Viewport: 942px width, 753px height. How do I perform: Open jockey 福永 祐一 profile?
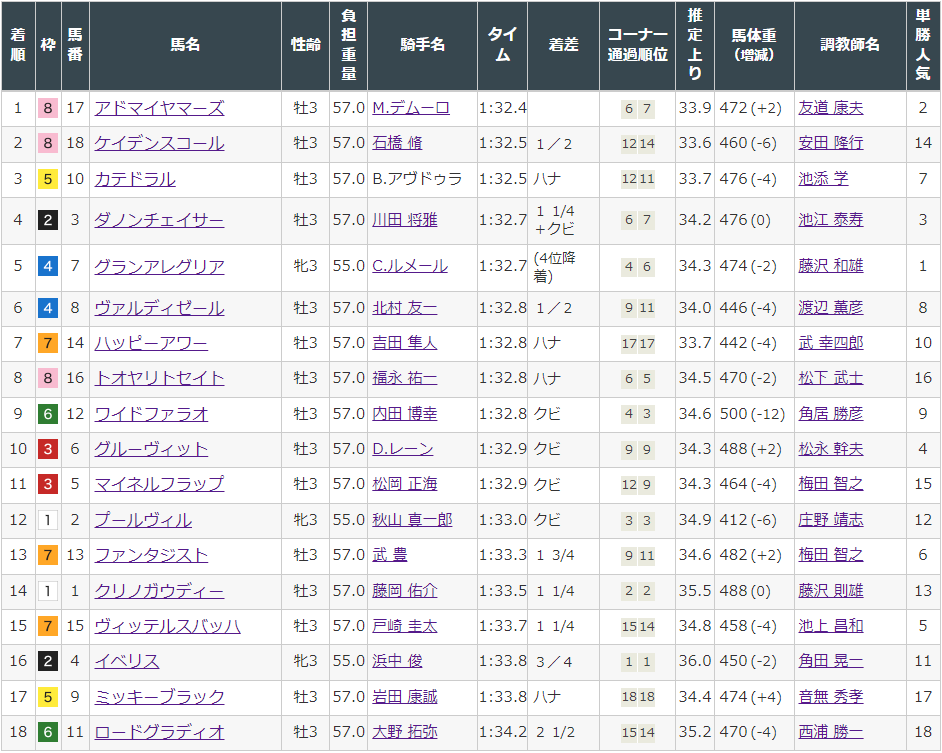405,378
